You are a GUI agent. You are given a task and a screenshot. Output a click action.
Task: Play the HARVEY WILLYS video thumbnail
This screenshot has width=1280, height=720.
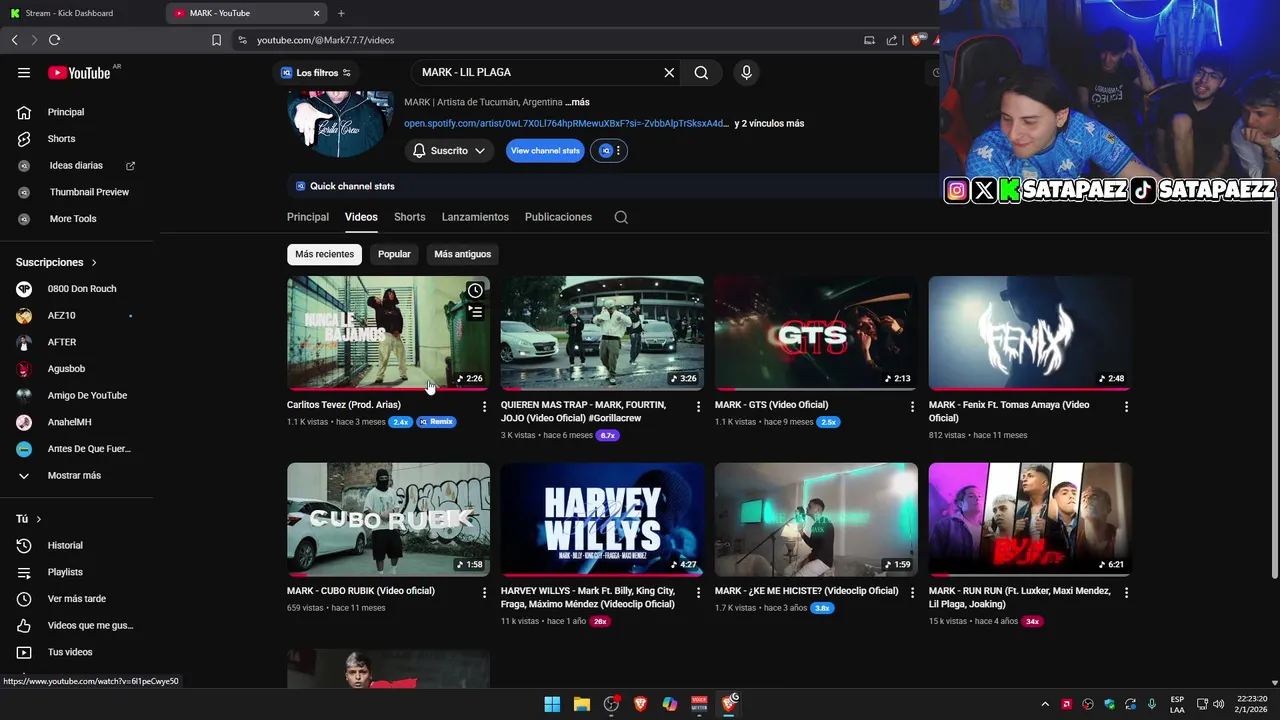pos(602,519)
